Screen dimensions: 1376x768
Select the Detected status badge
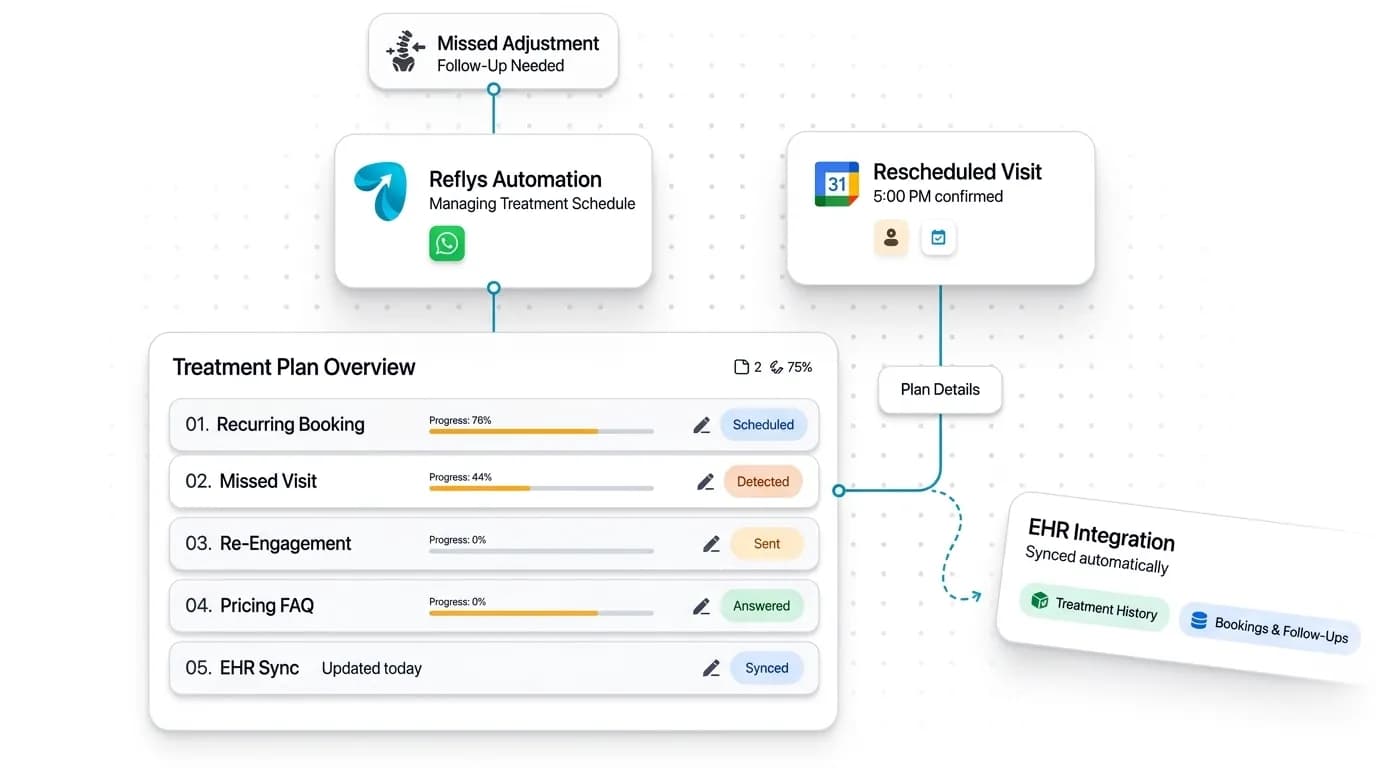click(763, 482)
